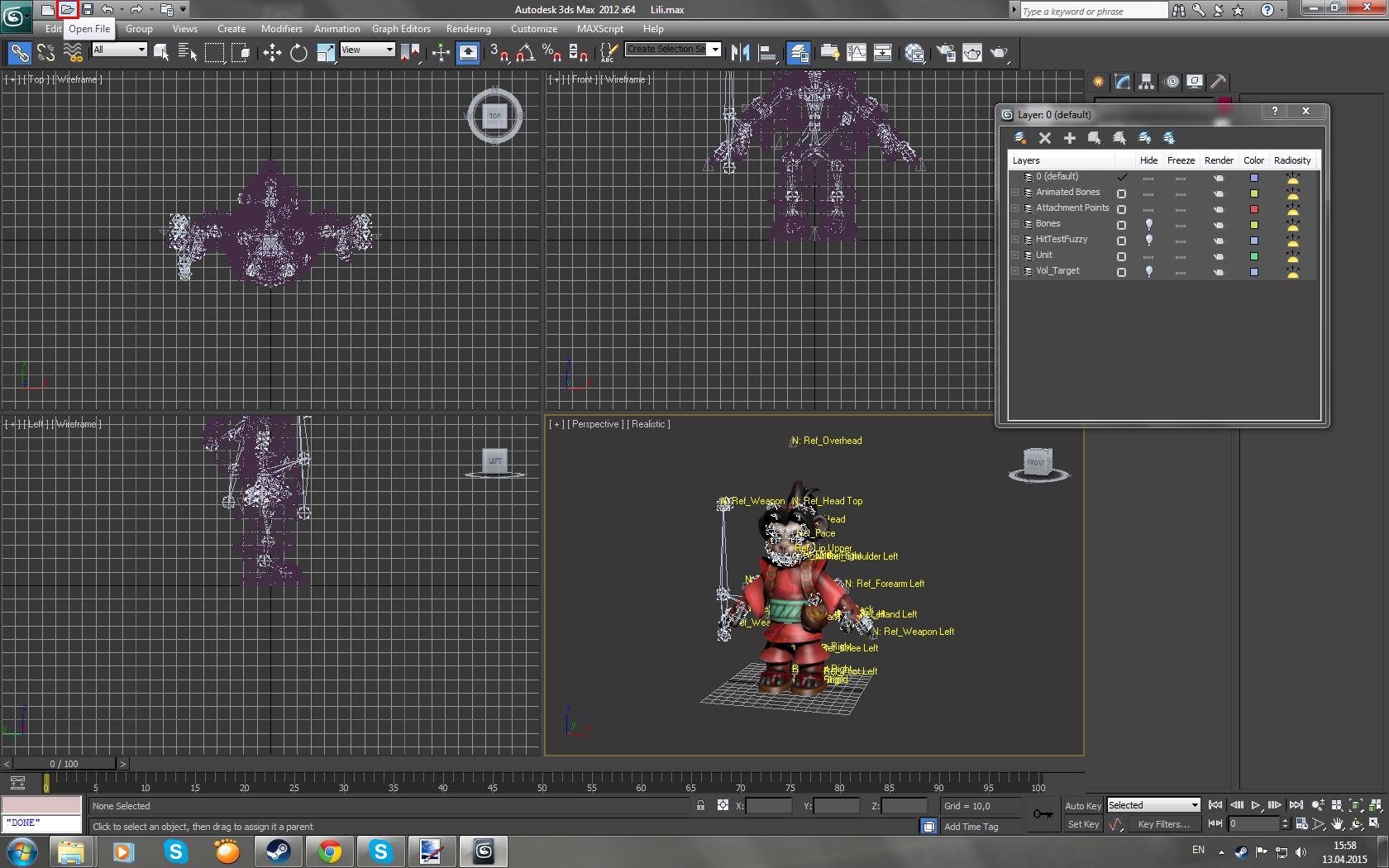Expand the Attachment Points layer

coord(1015,208)
